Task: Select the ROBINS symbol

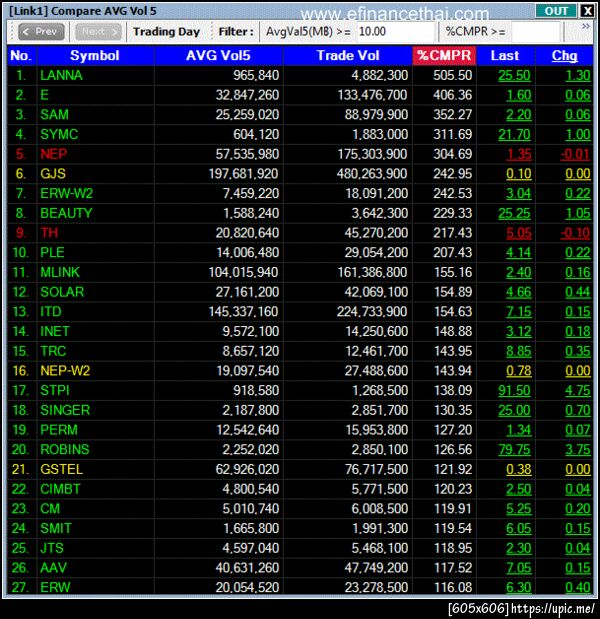Action: [x=65, y=450]
